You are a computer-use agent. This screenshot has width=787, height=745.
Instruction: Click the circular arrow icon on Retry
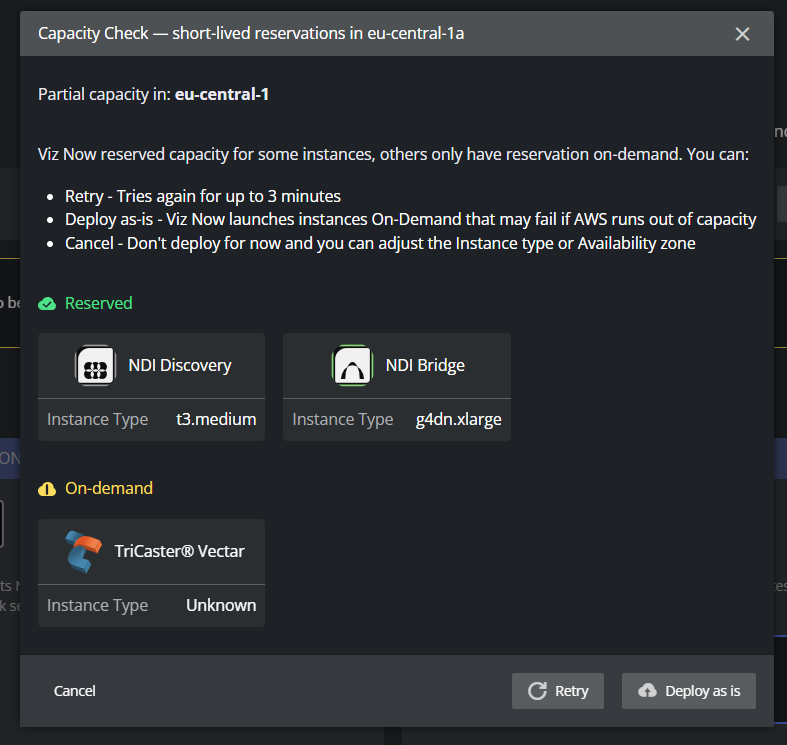coord(537,691)
